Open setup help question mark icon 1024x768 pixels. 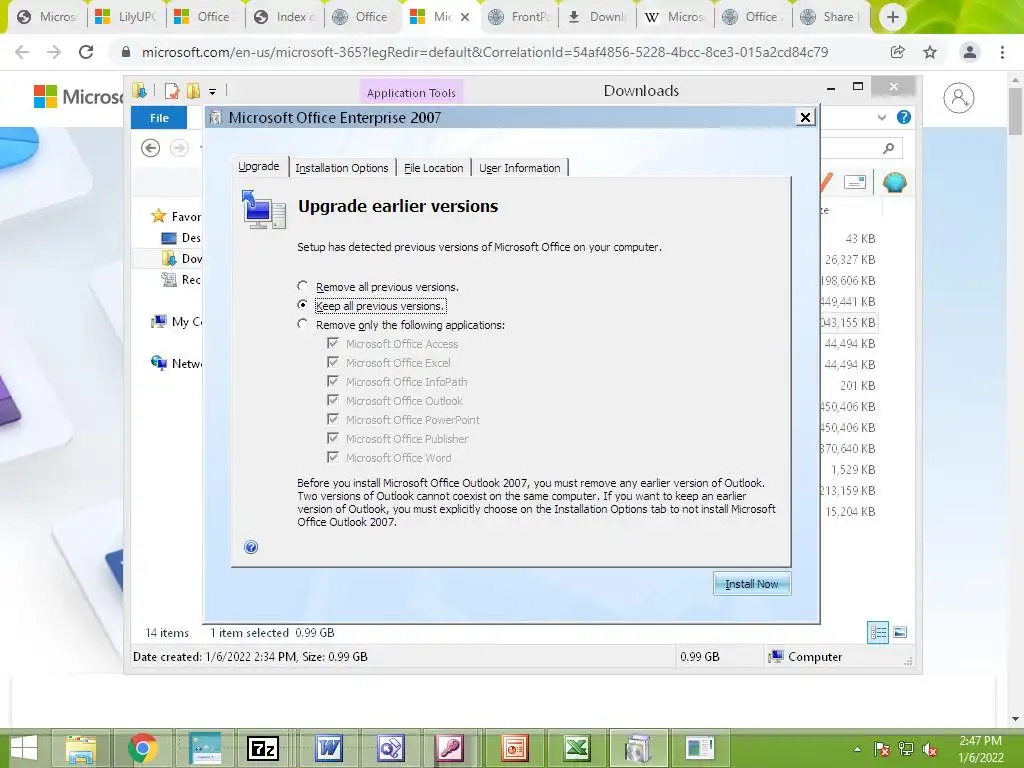coord(251,547)
